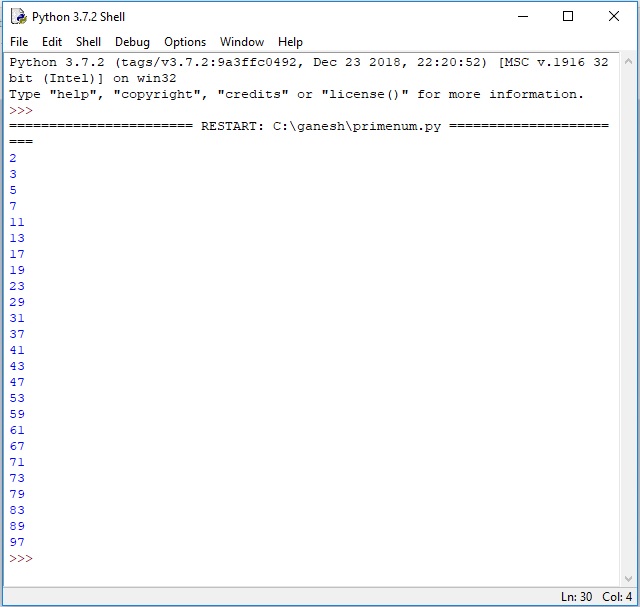
Task: Click the Col: 4 status indicator
Action: 617,597
